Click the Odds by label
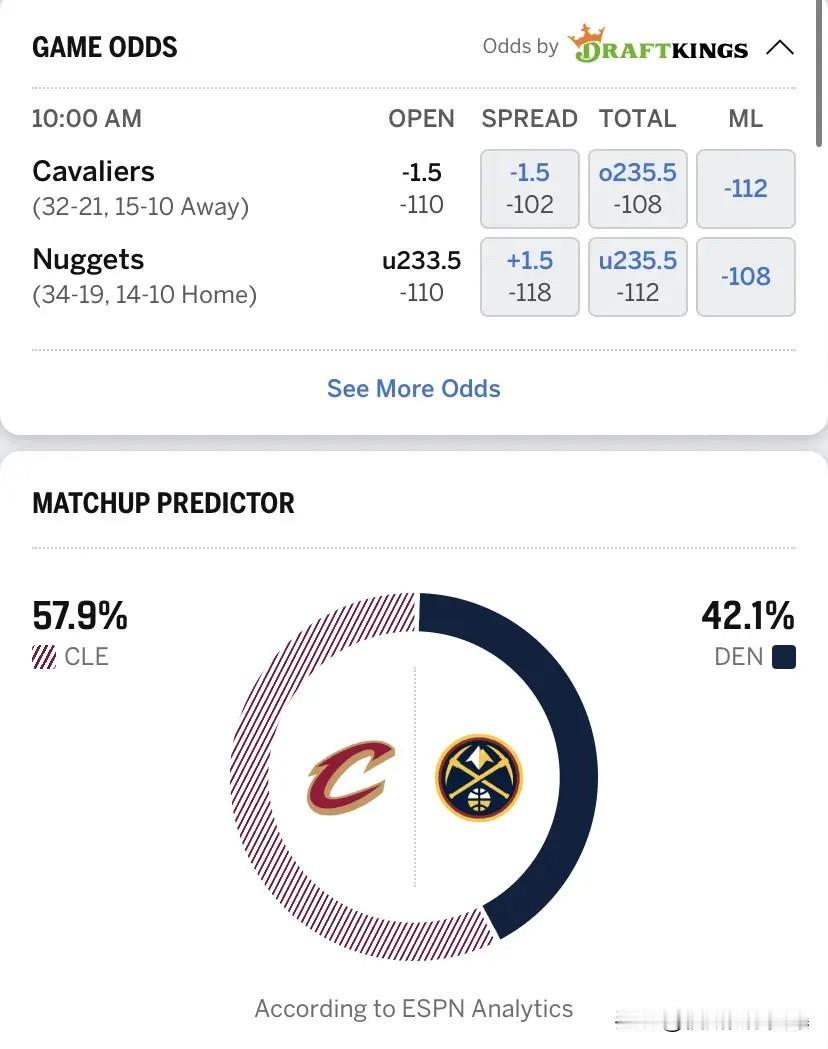This screenshot has width=828, height=1049. (x=520, y=46)
